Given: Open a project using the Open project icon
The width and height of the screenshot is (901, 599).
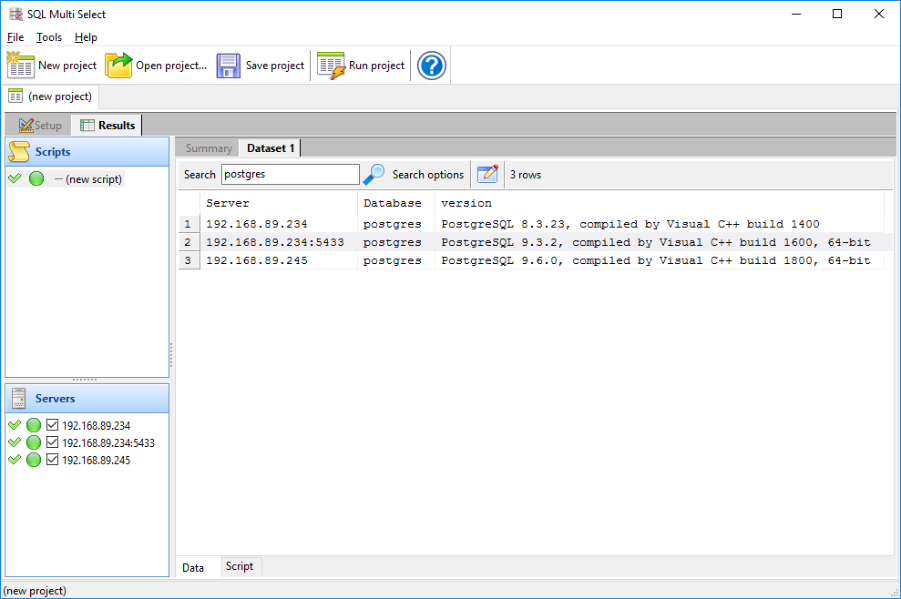Looking at the screenshot, I should [119, 66].
